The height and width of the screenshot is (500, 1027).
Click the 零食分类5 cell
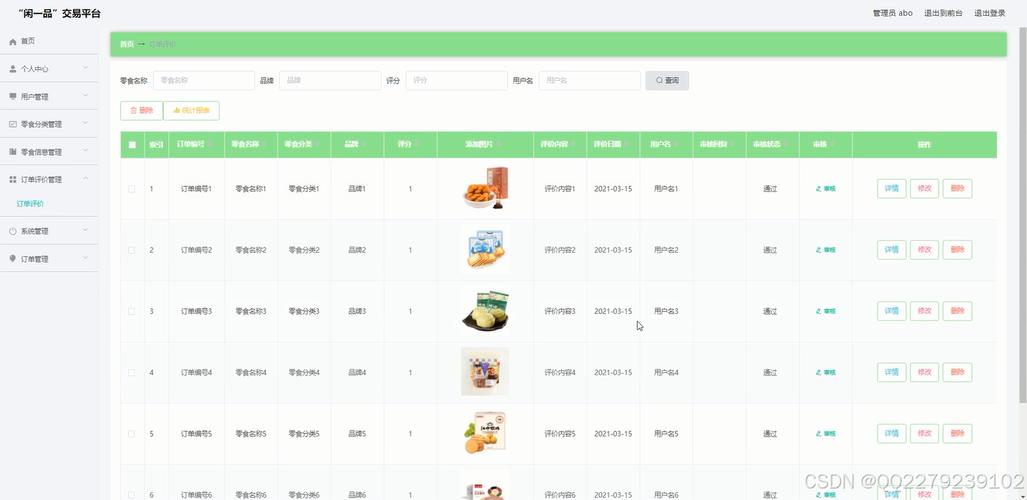point(304,434)
